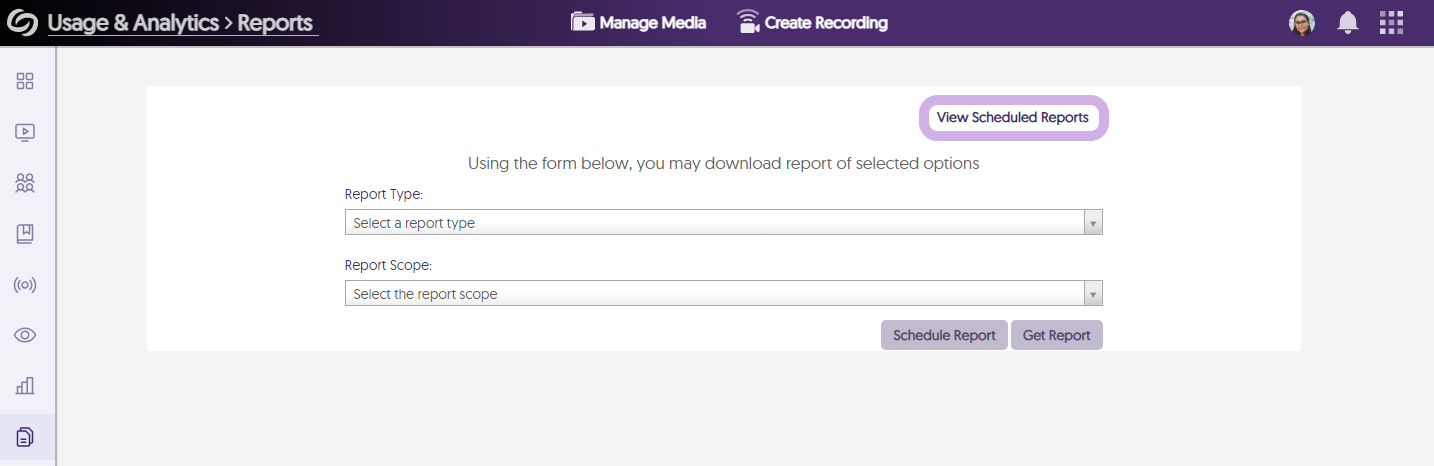The width and height of the screenshot is (1434, 466).
Task: Click the reports document icon in the sidebar
Action: [25, 437]
